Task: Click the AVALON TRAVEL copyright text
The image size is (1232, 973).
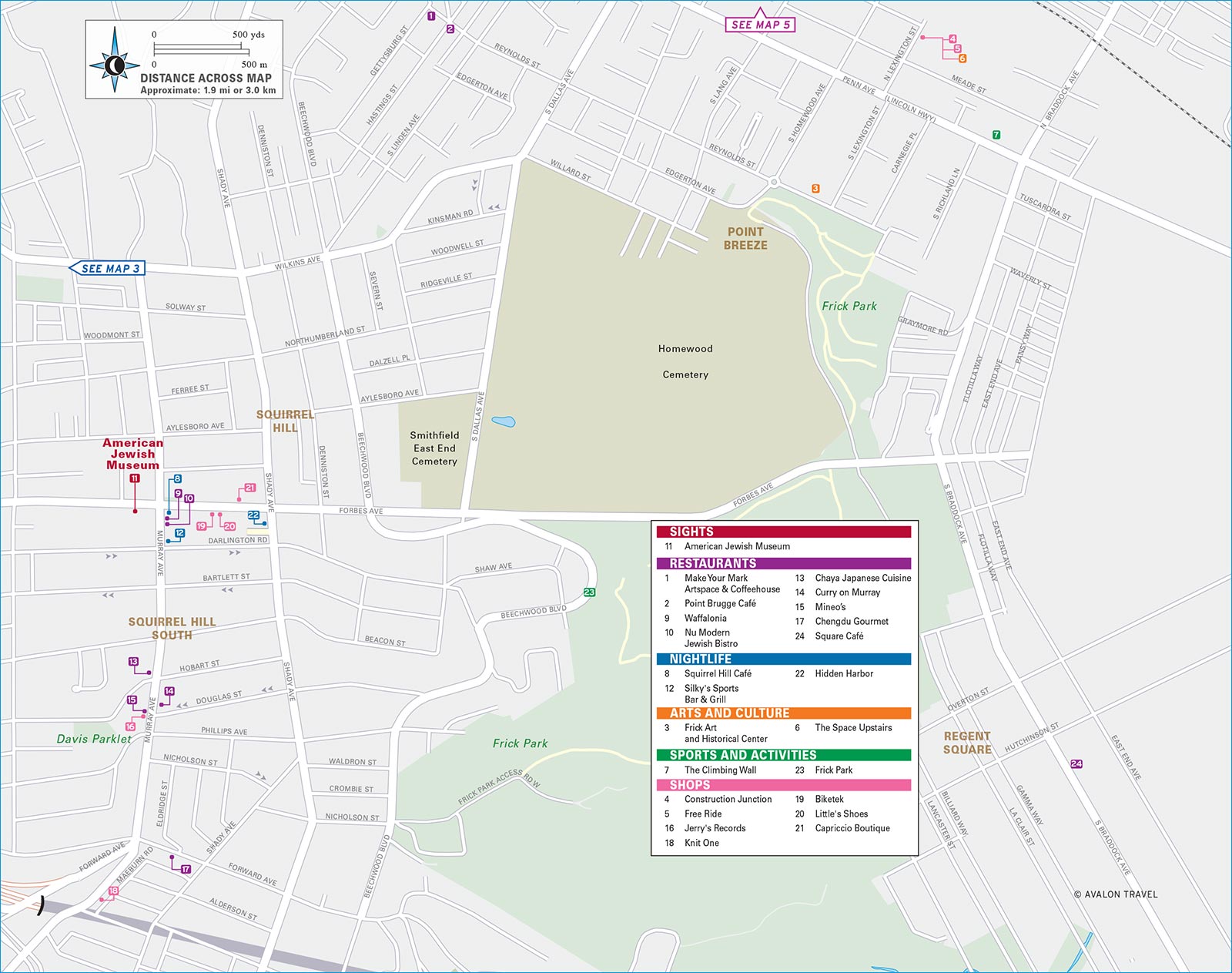Action: 1116,894
